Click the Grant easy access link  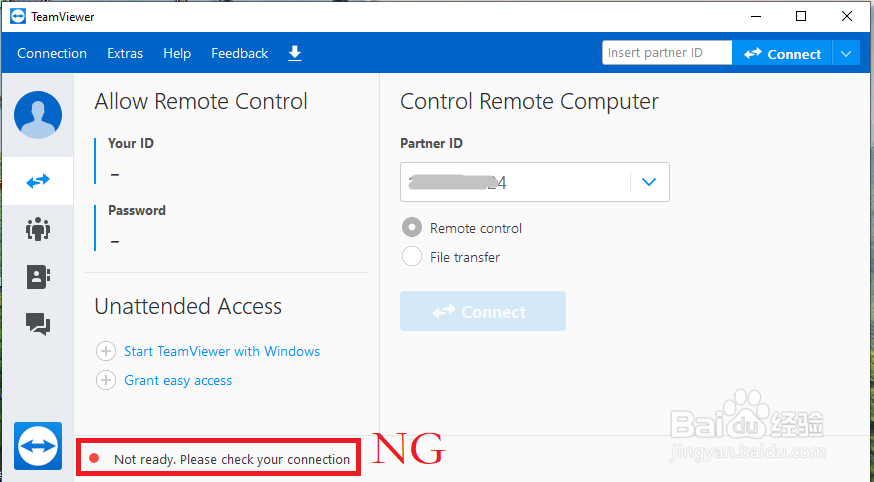click(x=178, y=381)
